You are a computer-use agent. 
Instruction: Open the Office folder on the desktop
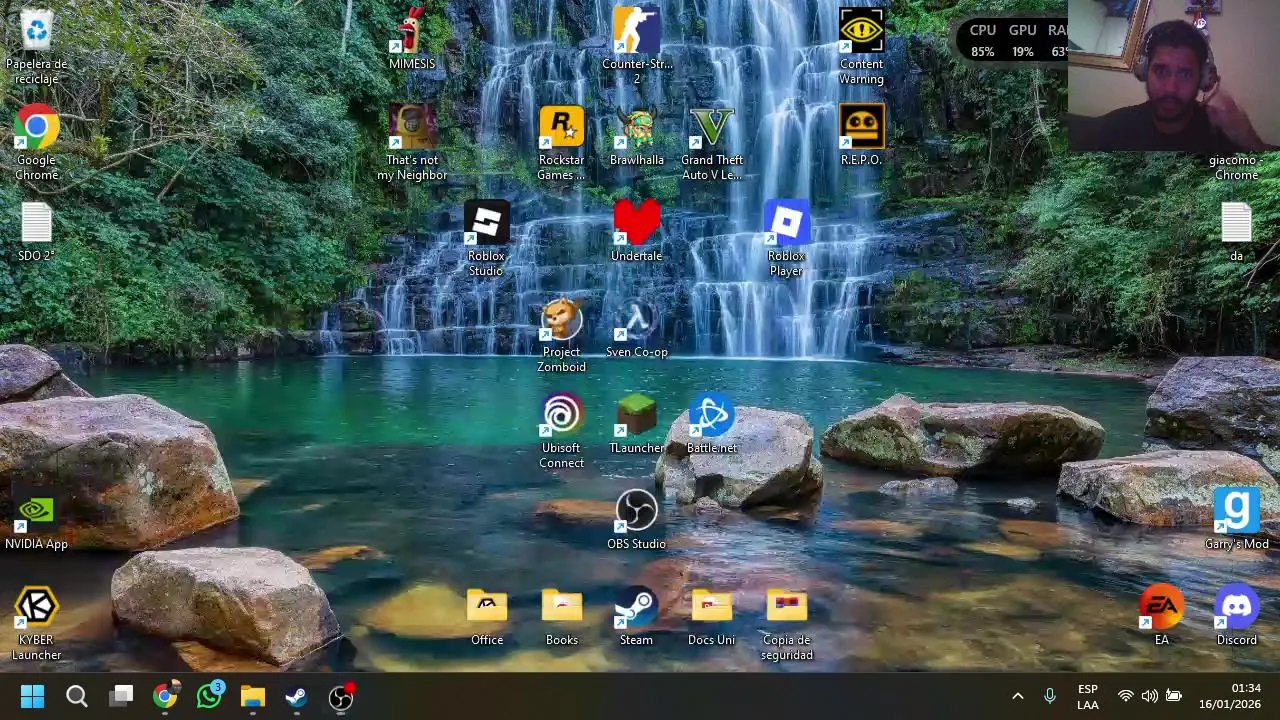[487, 616]
